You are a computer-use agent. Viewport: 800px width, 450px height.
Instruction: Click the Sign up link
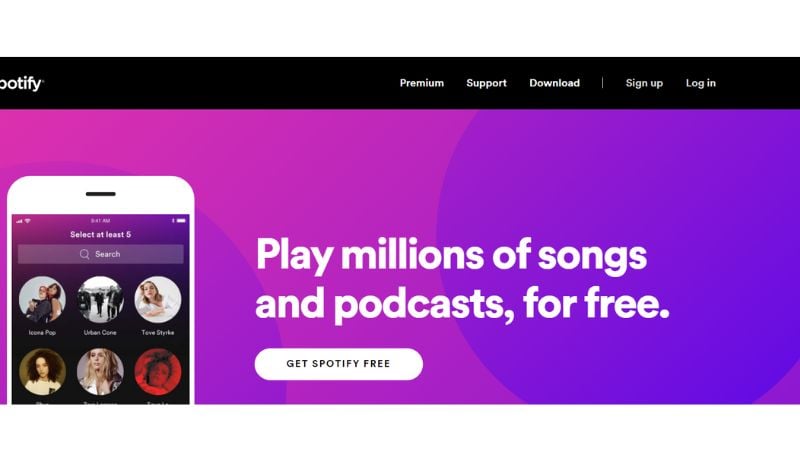(x=644, y=83)
